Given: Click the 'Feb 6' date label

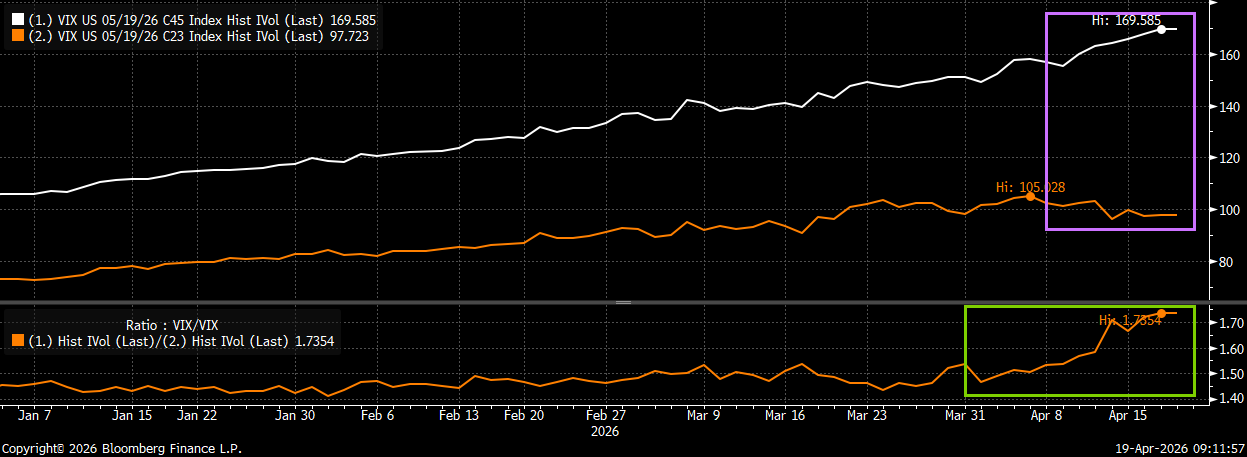Looking at the screenshot, I should (x=377, y=415).
